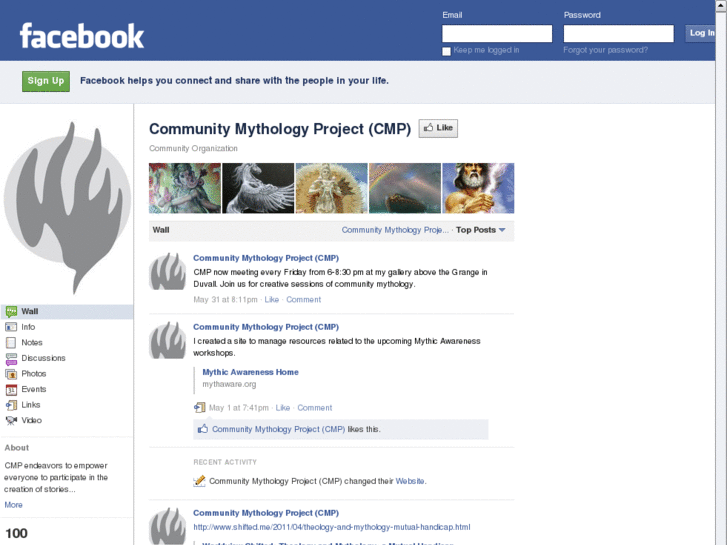Click the avatar on the Friday meeting post
The image size is (727, 545).
(167, 271)
